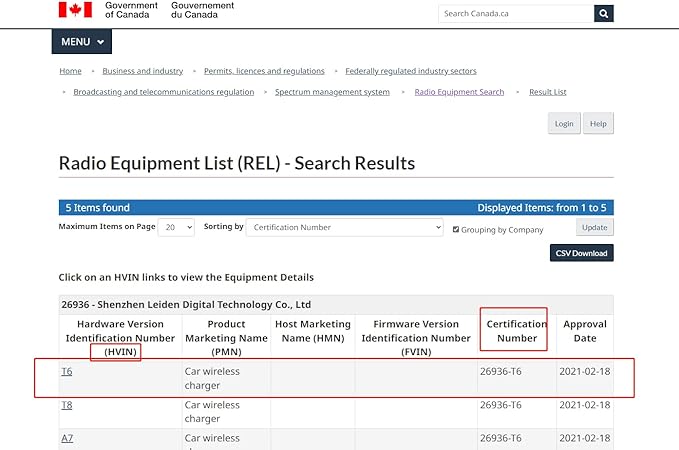Open Federally regulated industry sectors breadcrumb

pyautogui.click(x=410, y=71)
